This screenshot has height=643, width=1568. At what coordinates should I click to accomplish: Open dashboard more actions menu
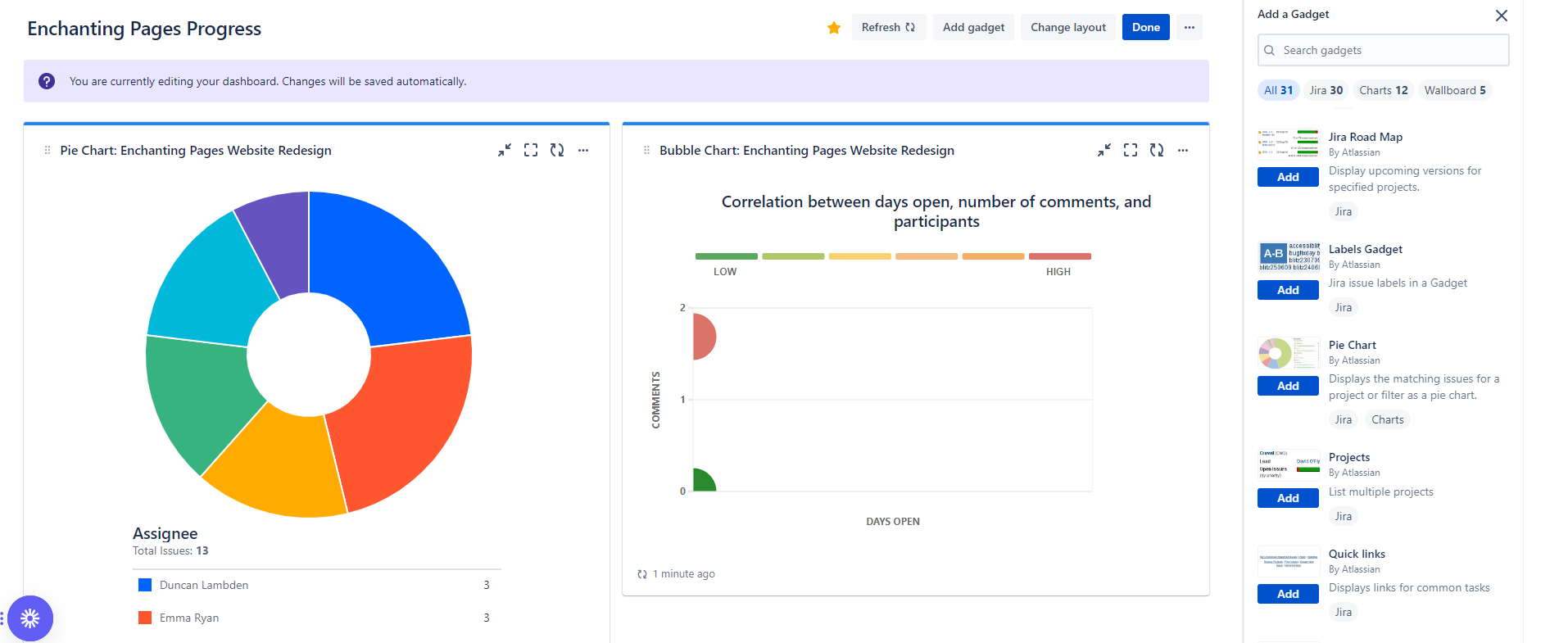click(x=1189, y=27)
